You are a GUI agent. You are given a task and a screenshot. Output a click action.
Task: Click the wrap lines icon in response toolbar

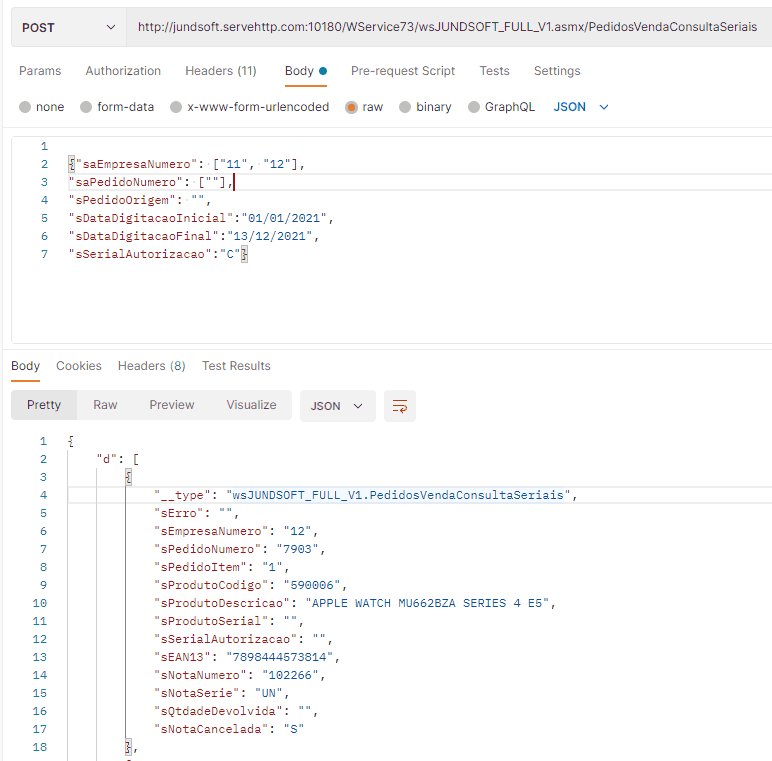tap(400, 406)
